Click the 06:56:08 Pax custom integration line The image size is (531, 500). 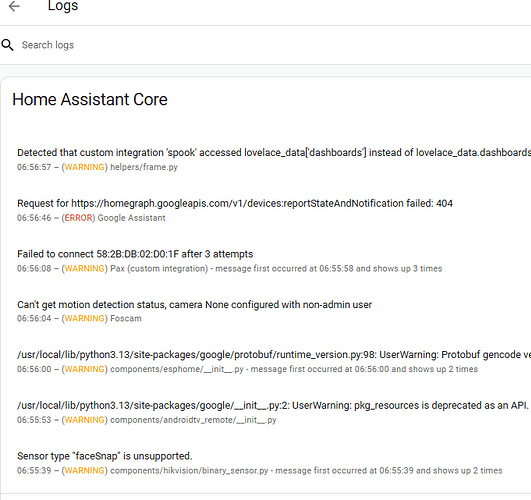pos(230,269)
